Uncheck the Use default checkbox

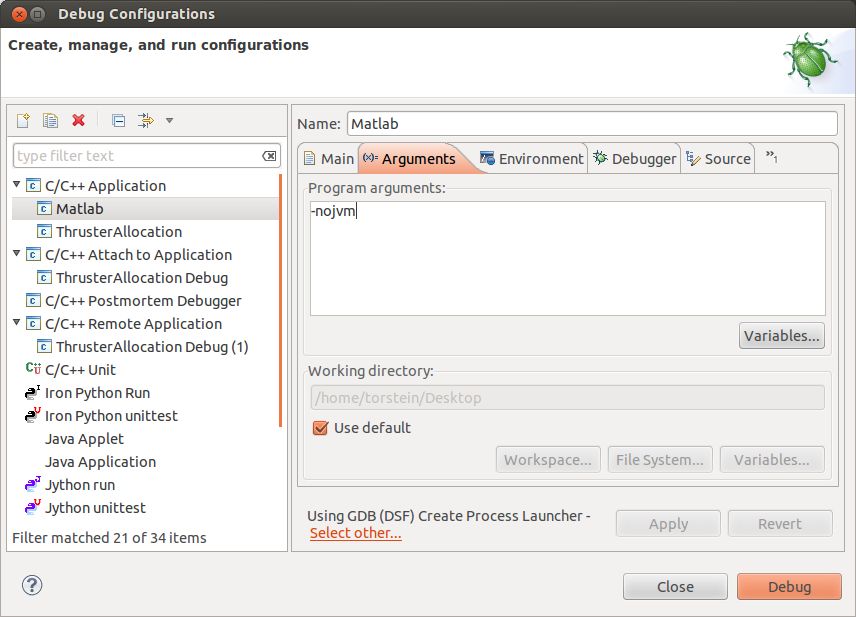[x=320, y=428]
